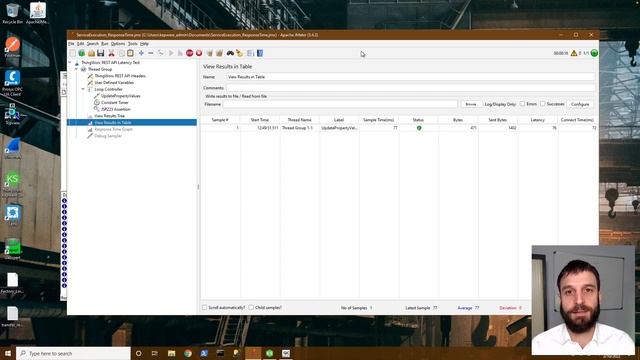Open the Templates icon in the toolbar
The height and width of the screenshot is (360, 640).
(82, 53)
